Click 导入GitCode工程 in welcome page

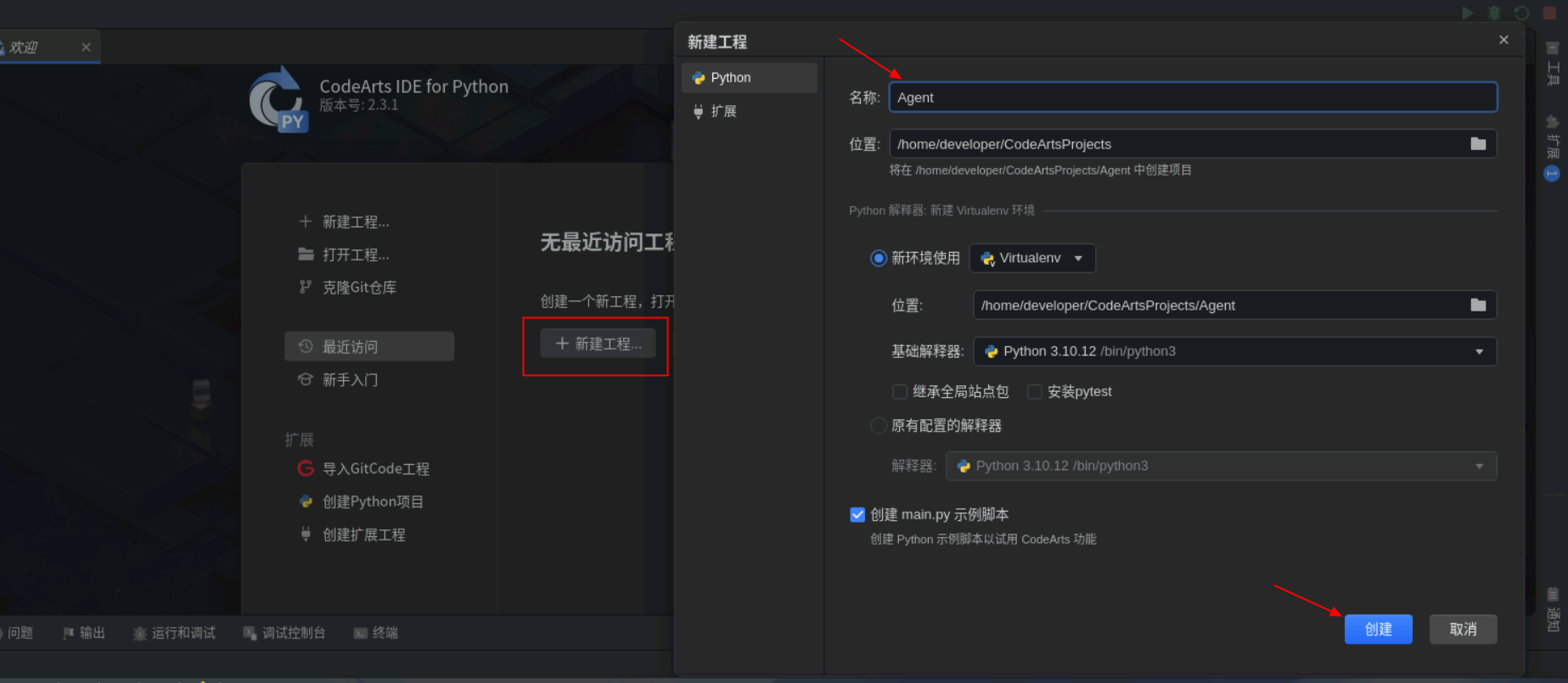[363, 468]
